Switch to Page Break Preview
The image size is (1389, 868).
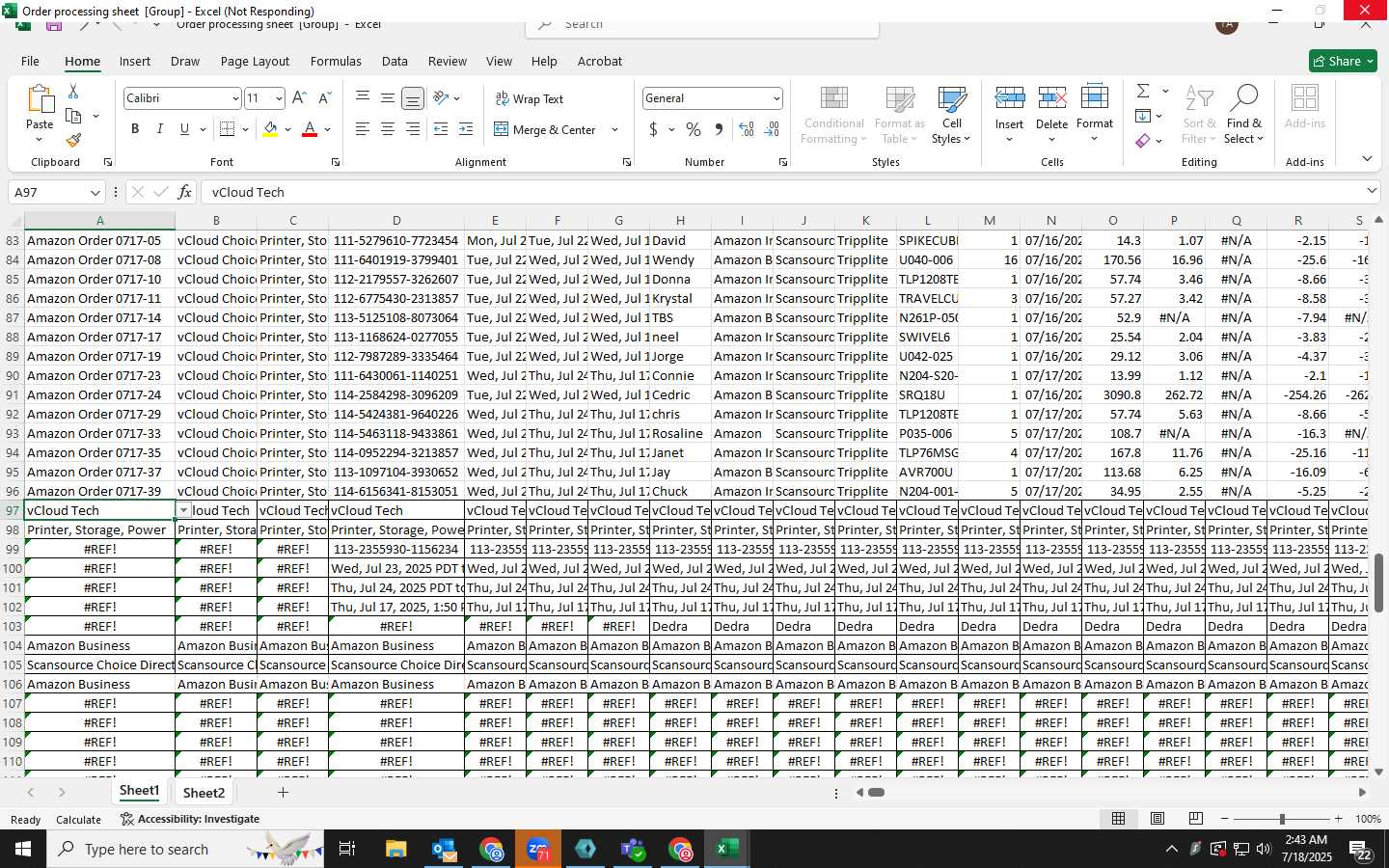pyautogui.click(x=1195, y=819)
